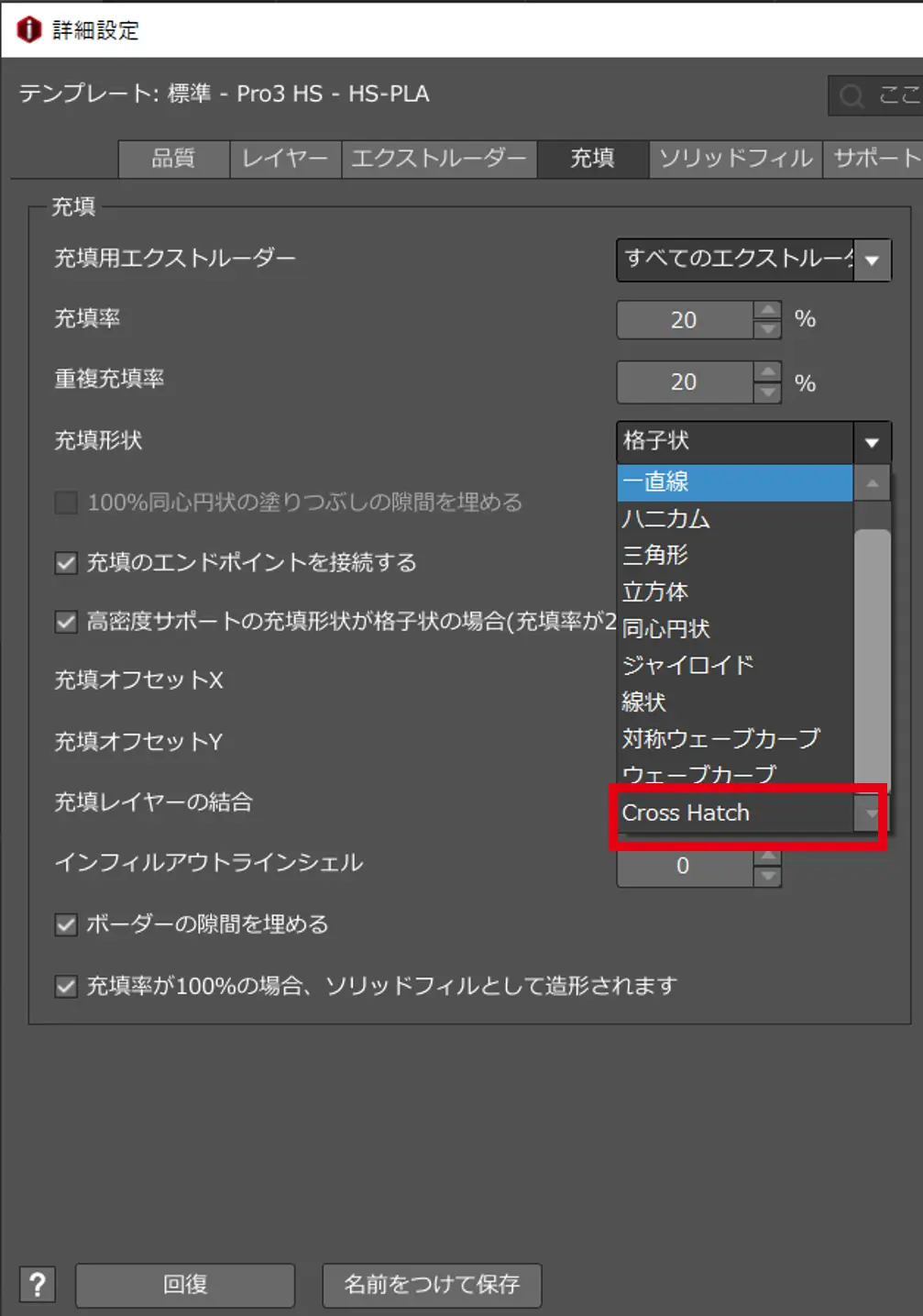Click the help question mark icon
This screenshot has width=923, height=1316.
(x=38, y=1285)
